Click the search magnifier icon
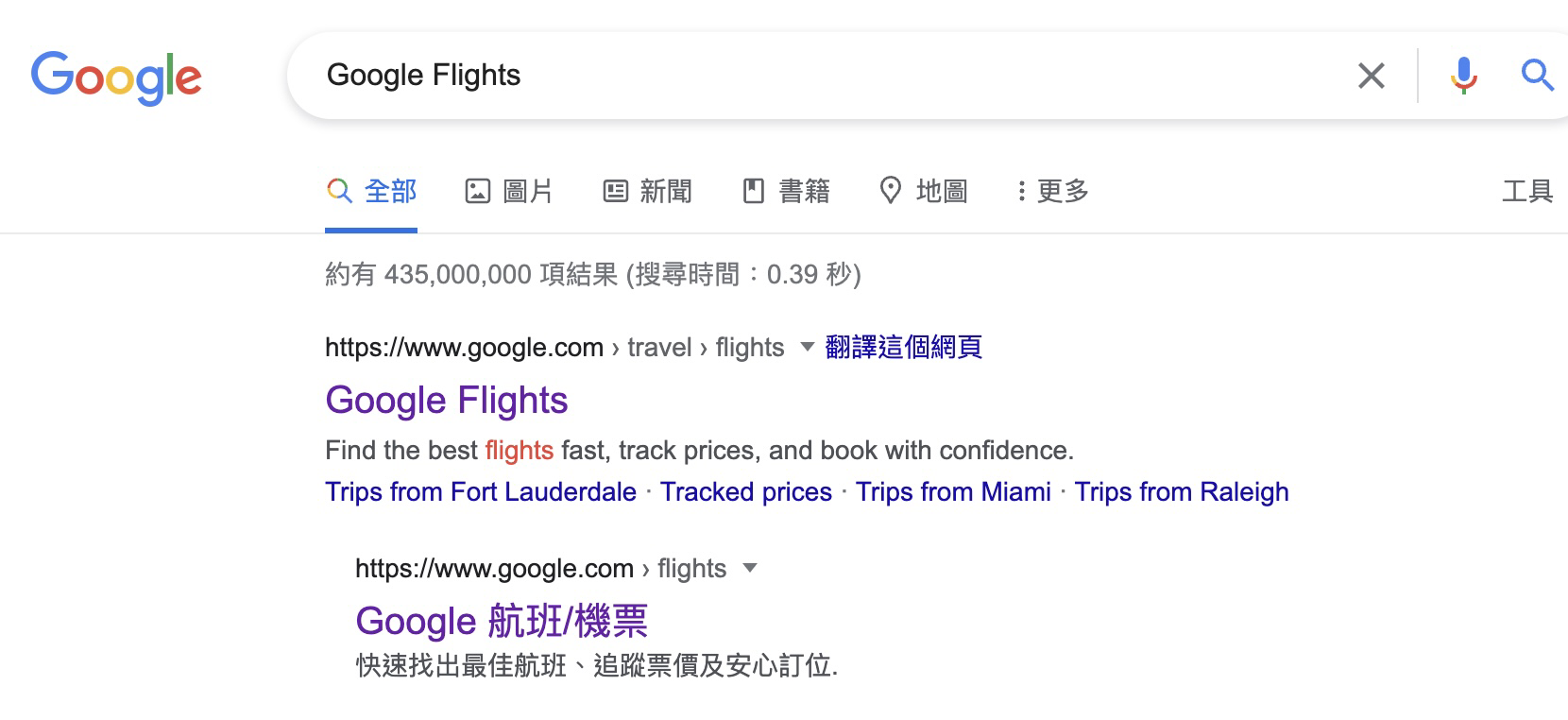 tap(1537, 76)
